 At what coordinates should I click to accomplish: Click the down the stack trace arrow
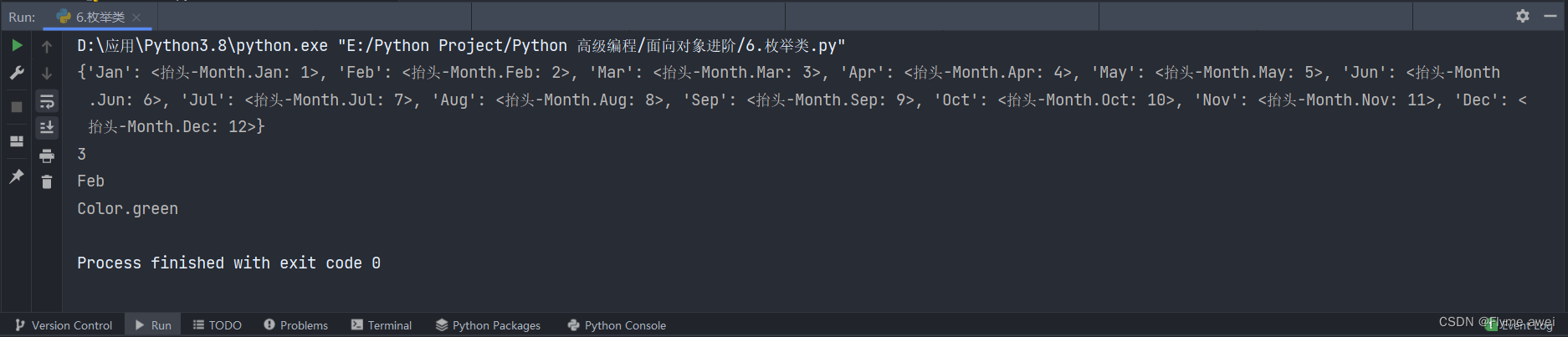[x=47, y=74]
